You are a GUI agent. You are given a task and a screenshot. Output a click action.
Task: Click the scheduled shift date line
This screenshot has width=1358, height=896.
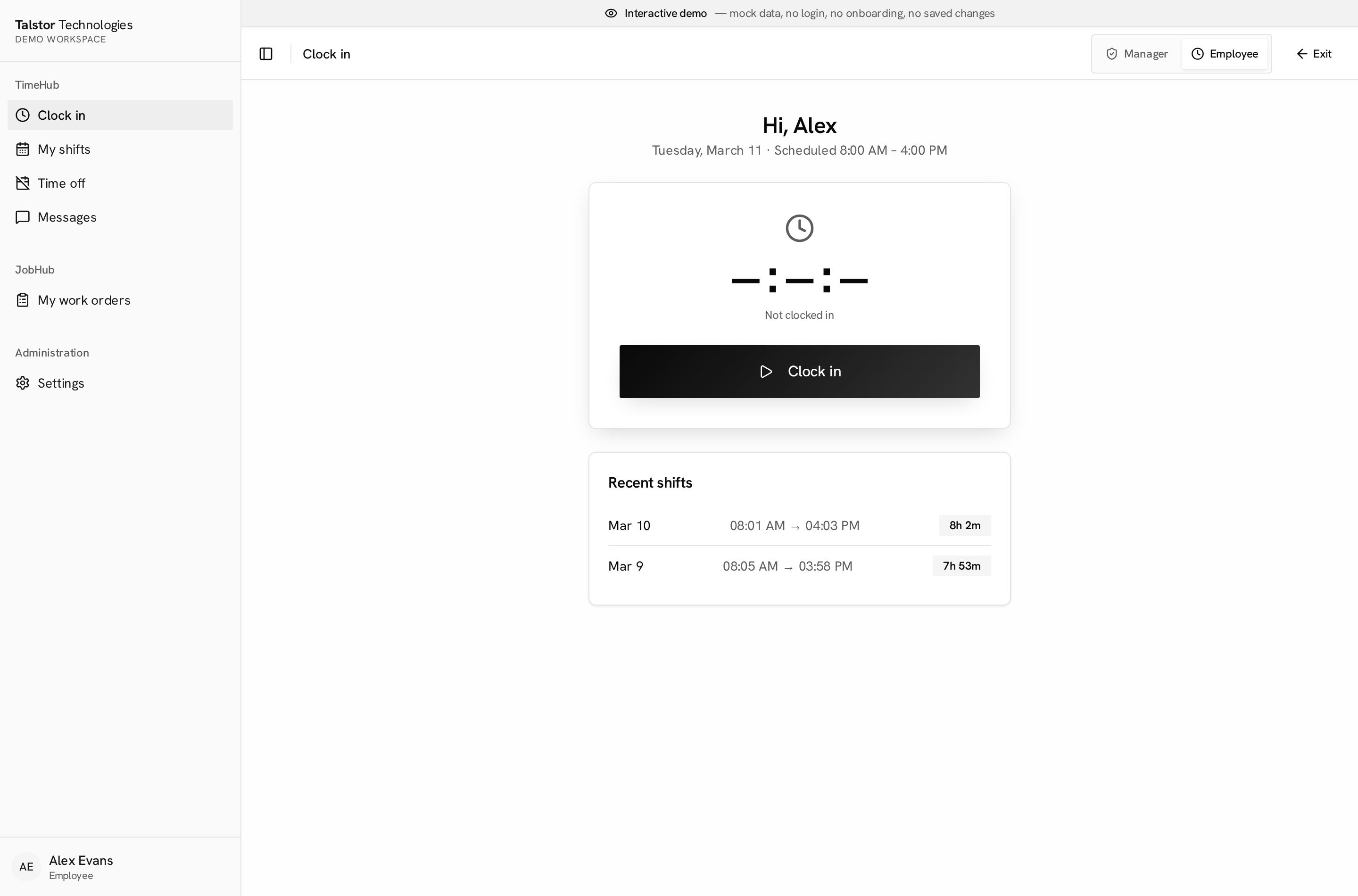pos(799,150)
